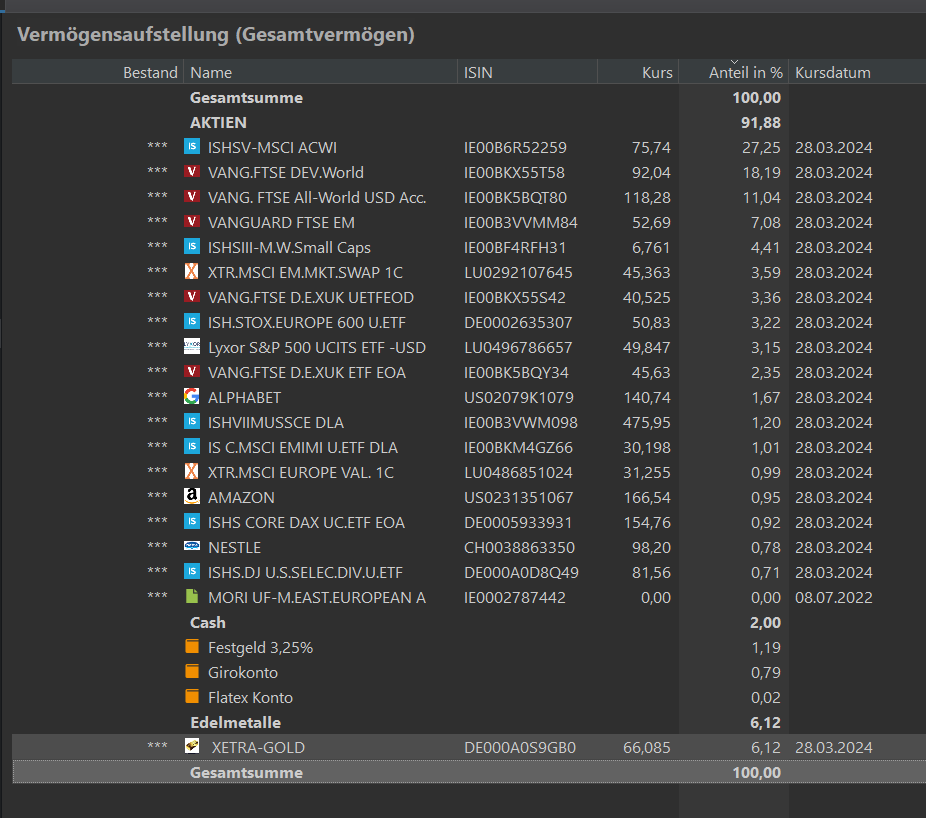Sort by the Bestand column header
926x818 pixels.
tap(98, 72)
